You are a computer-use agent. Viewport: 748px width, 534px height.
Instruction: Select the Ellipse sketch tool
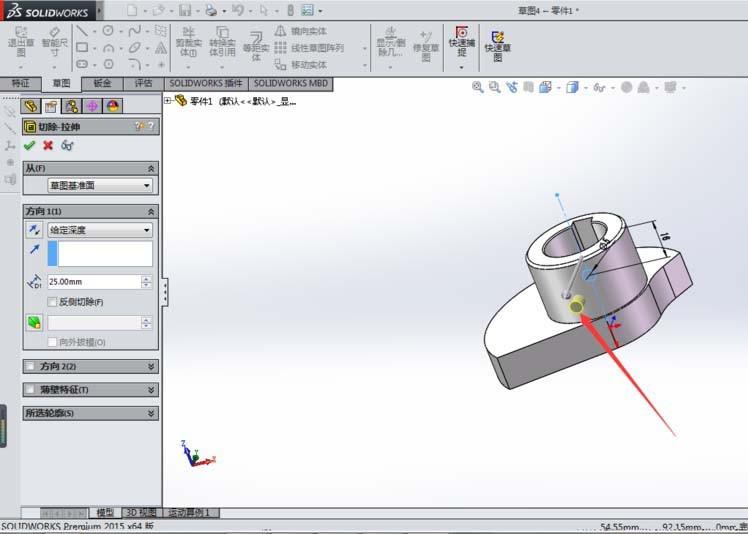[135, 48]
